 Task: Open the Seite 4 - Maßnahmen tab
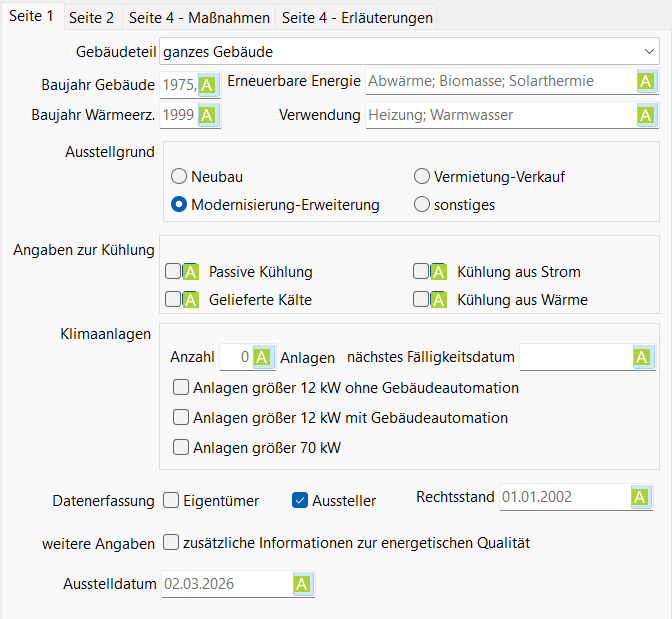[199, 18]
